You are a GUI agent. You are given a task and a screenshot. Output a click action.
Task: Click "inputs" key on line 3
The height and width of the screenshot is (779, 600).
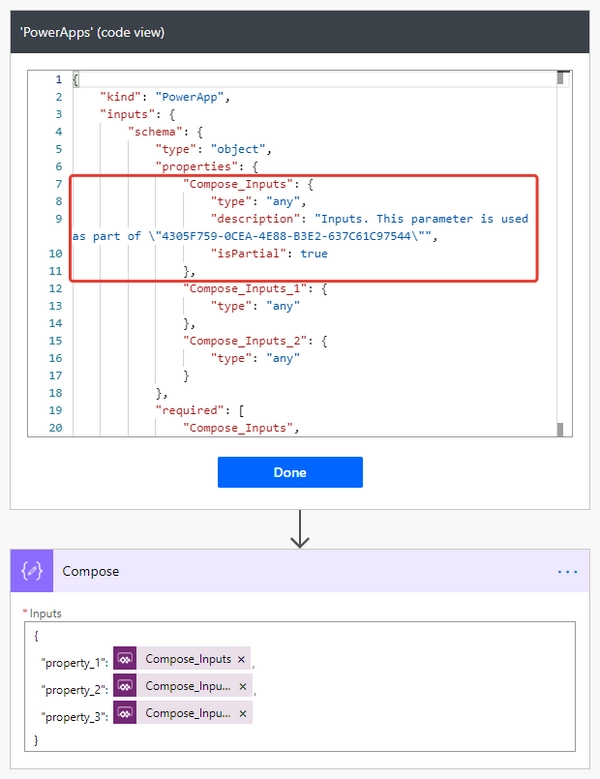pyautogui.click(x=128, y=114)
